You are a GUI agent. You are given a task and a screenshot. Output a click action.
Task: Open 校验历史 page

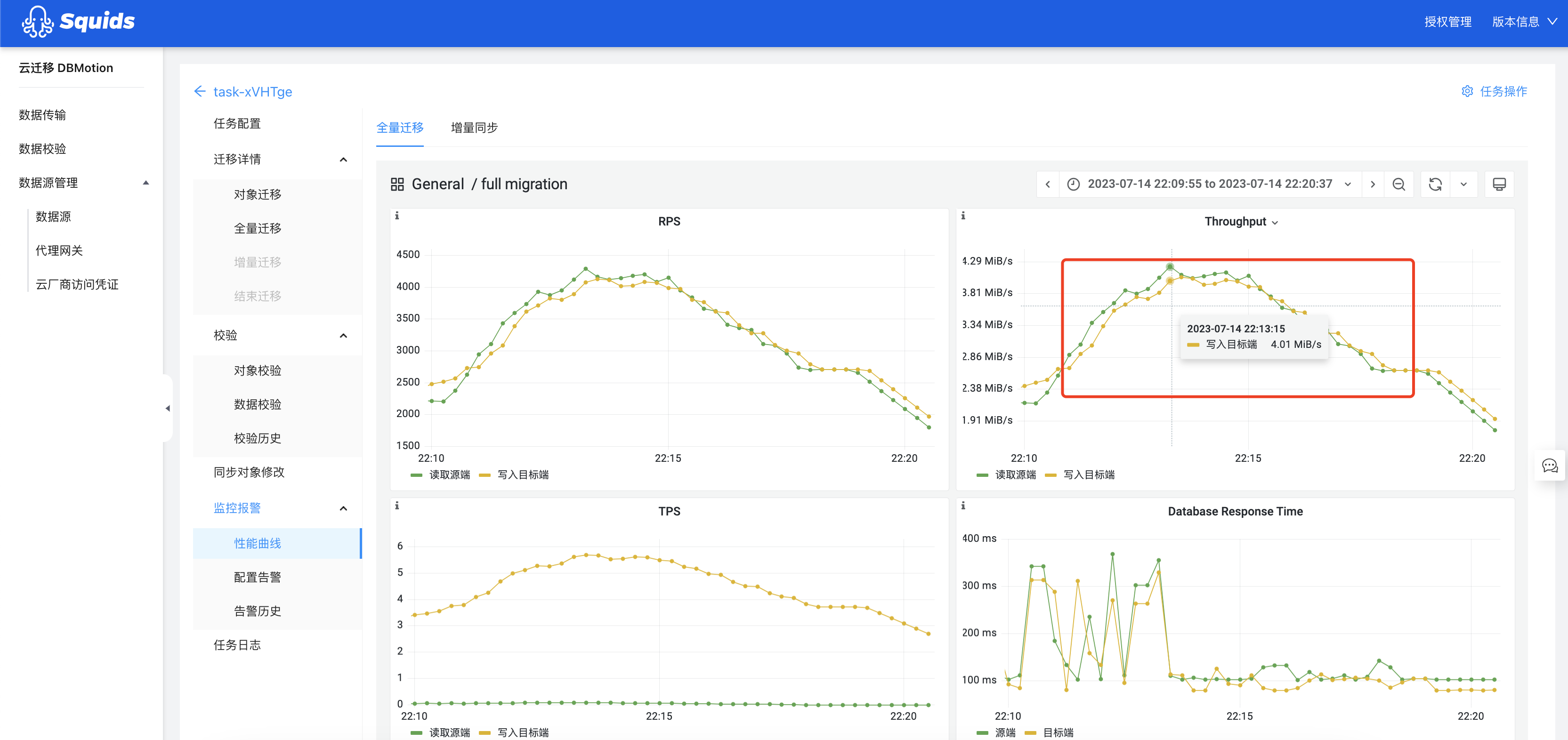[258, 439]
